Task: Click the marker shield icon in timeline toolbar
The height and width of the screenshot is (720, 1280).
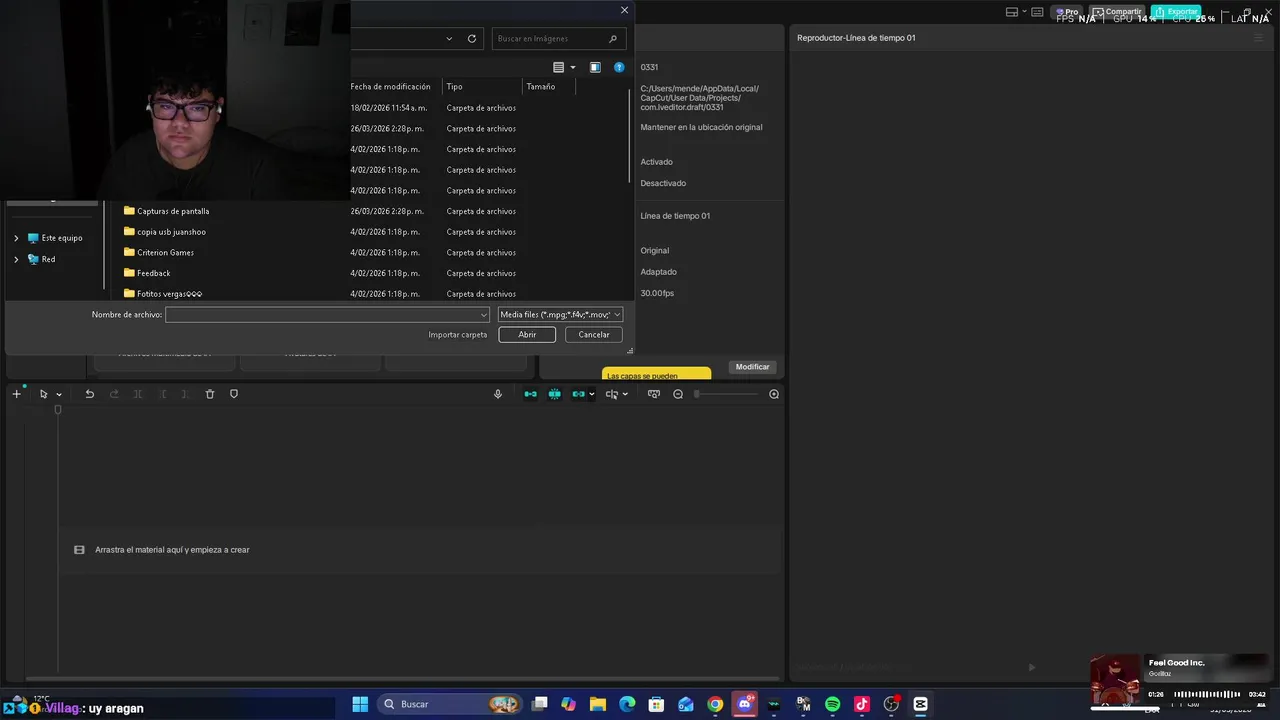Action: point(234,394)
